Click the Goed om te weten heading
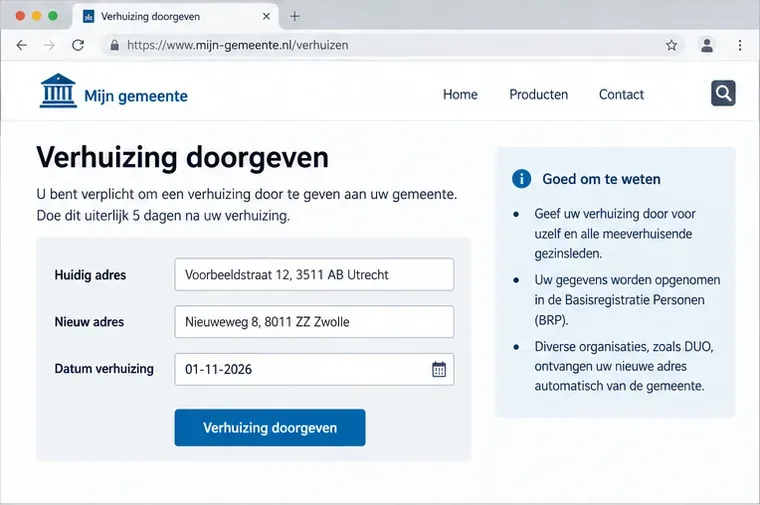Image resolution: width=760 pixels, height=505 pixels. [x=602, y=179]
